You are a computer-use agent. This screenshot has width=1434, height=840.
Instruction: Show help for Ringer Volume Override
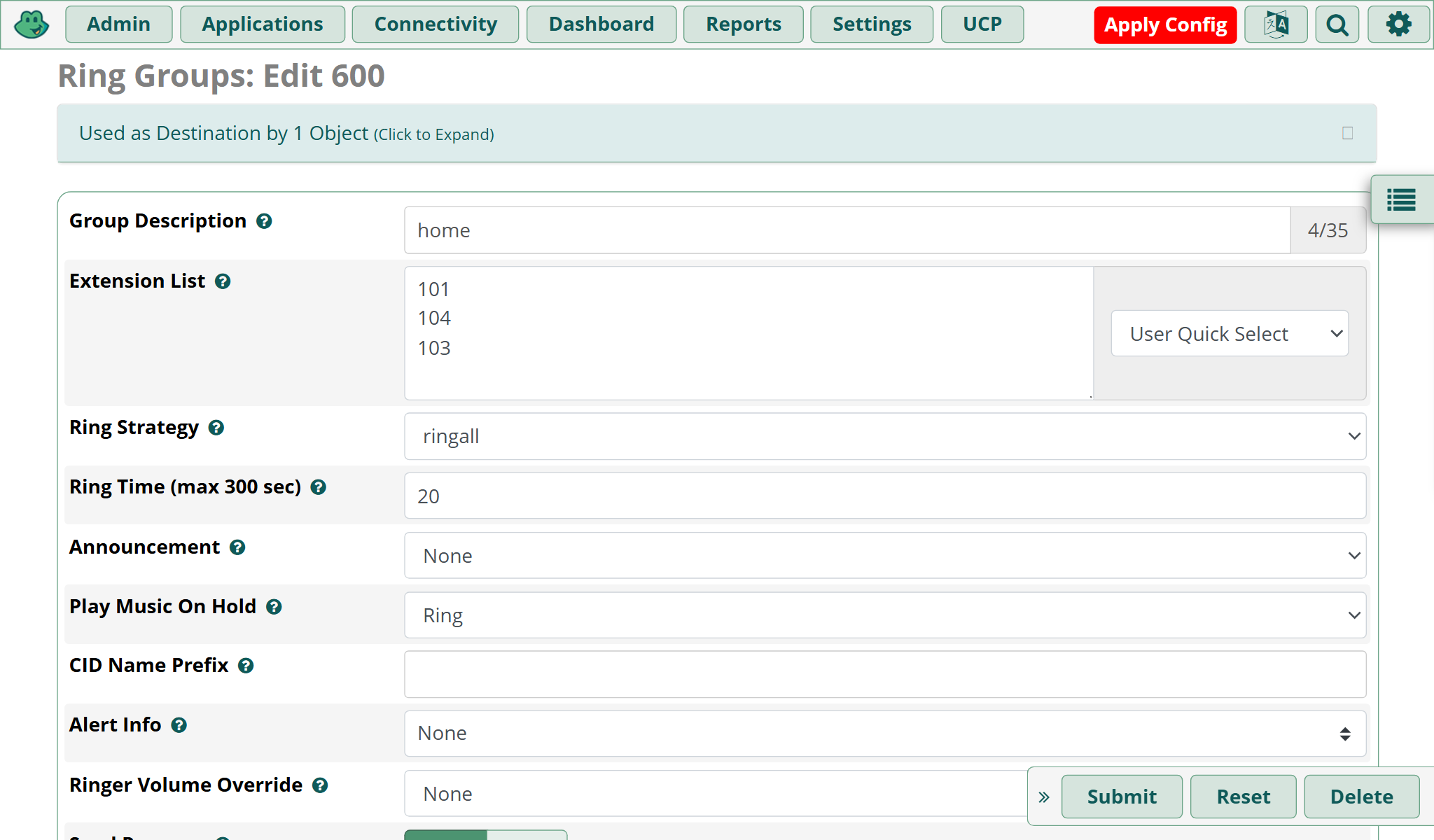[320, 785]
